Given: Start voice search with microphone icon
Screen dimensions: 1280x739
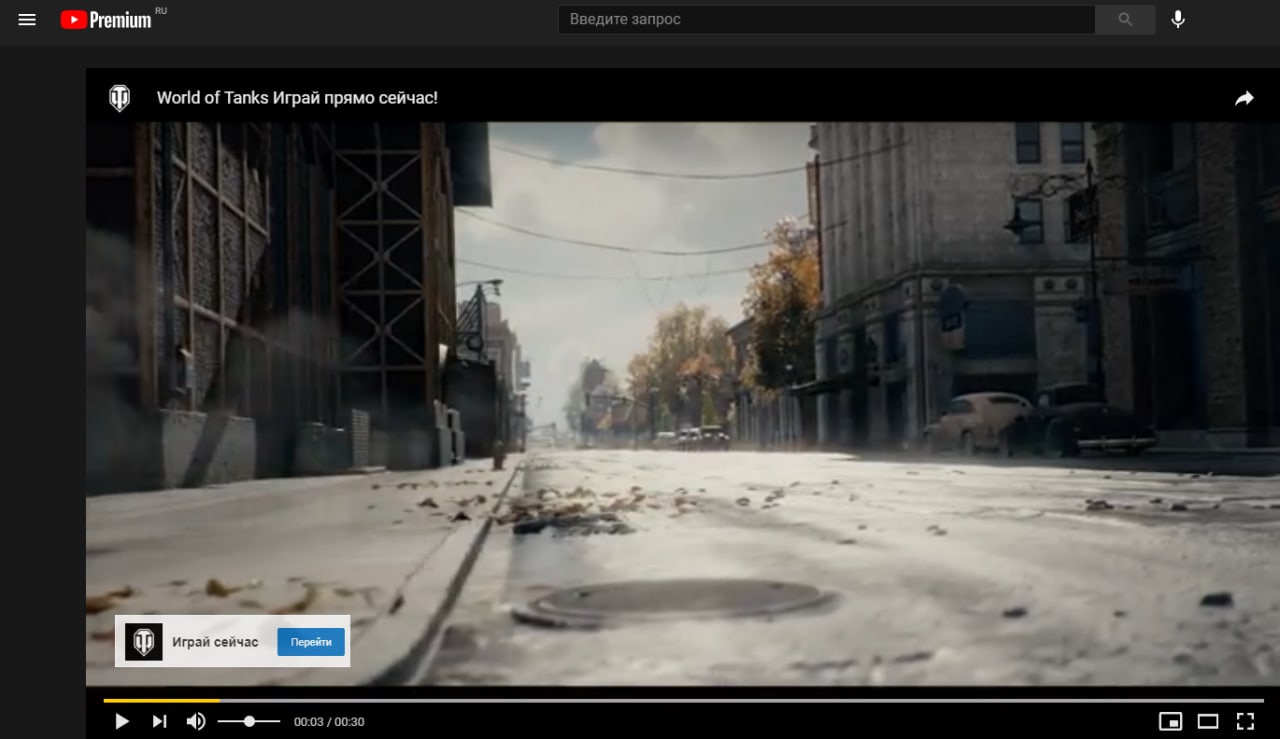Looking at the screenshot, I should click(1178, 19).
